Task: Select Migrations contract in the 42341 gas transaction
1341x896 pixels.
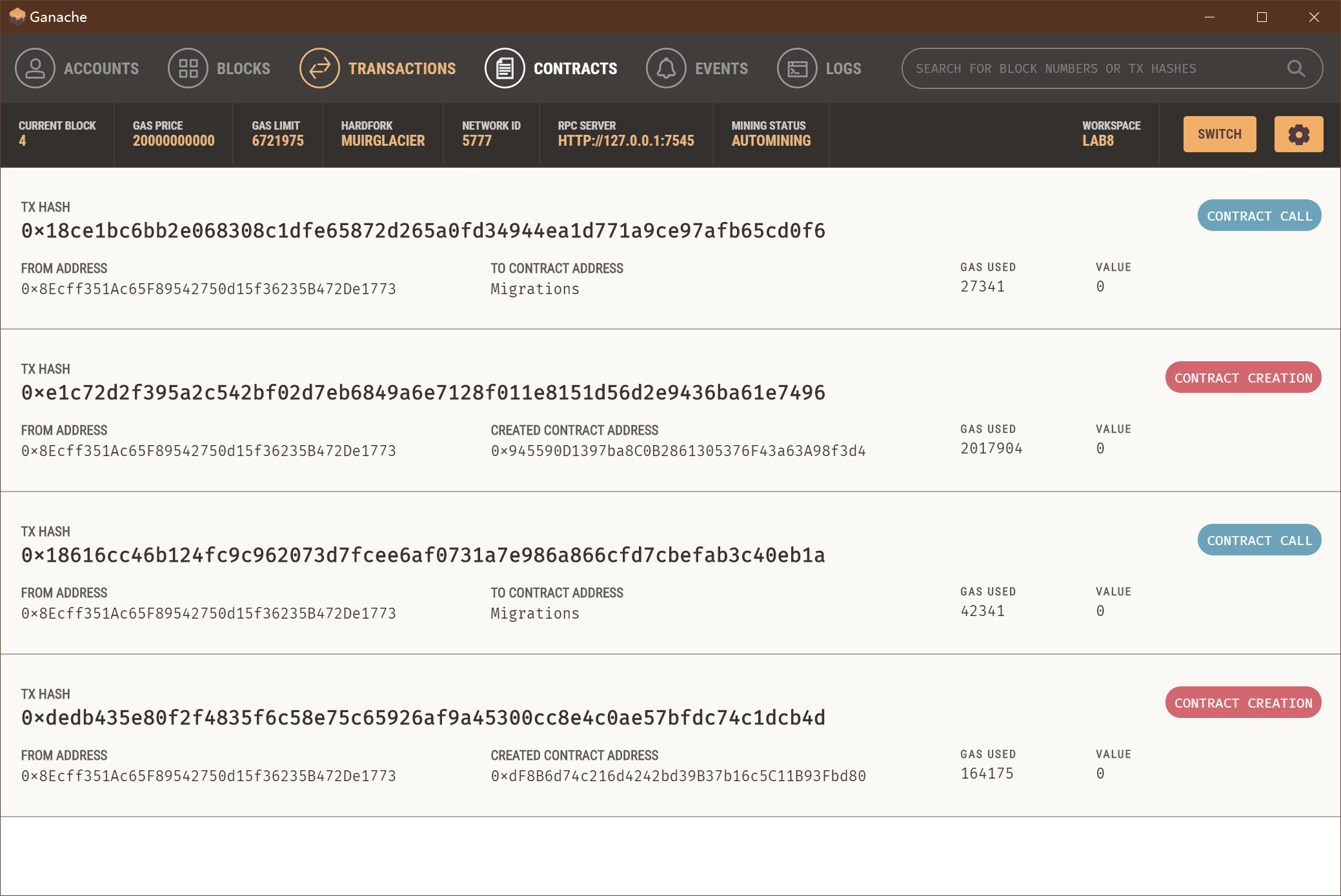Action: pos(535,613)
